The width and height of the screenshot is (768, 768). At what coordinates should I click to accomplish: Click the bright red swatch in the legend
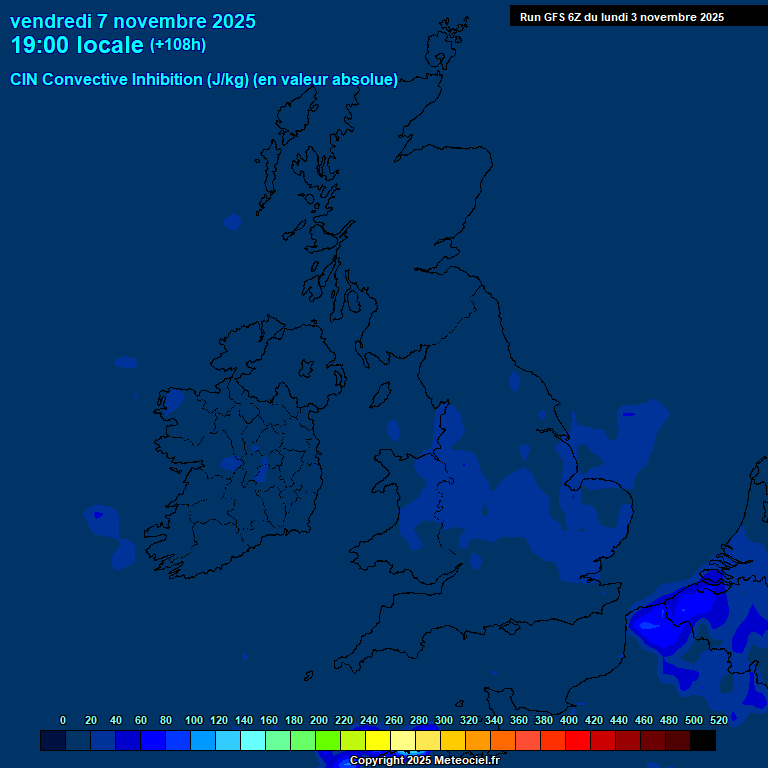point(578,741)
